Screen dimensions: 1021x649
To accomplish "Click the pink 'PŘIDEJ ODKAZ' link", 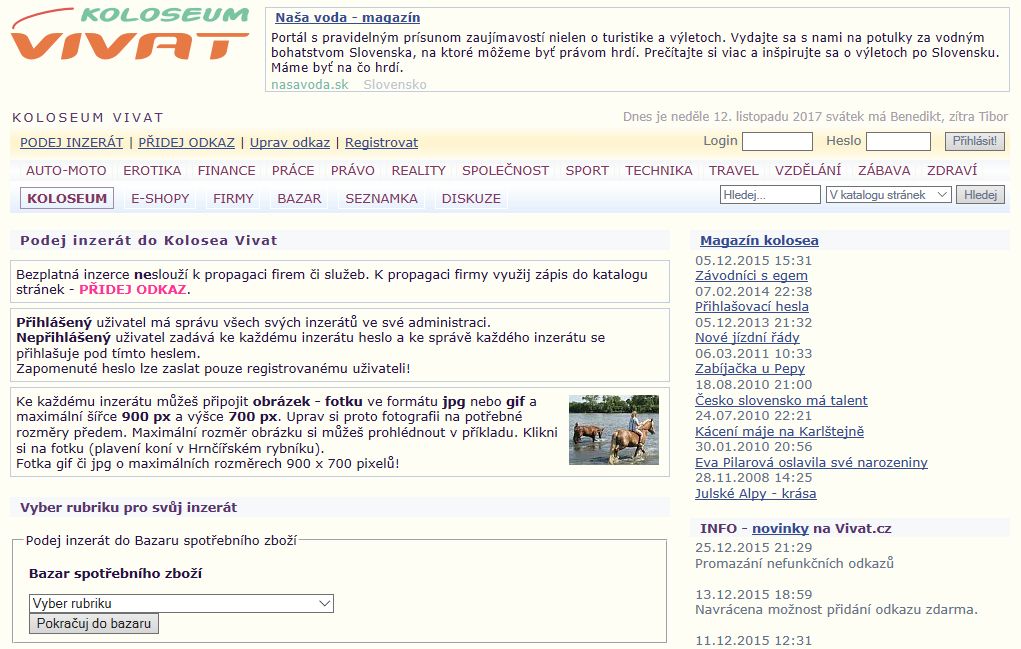I will 132,289.
